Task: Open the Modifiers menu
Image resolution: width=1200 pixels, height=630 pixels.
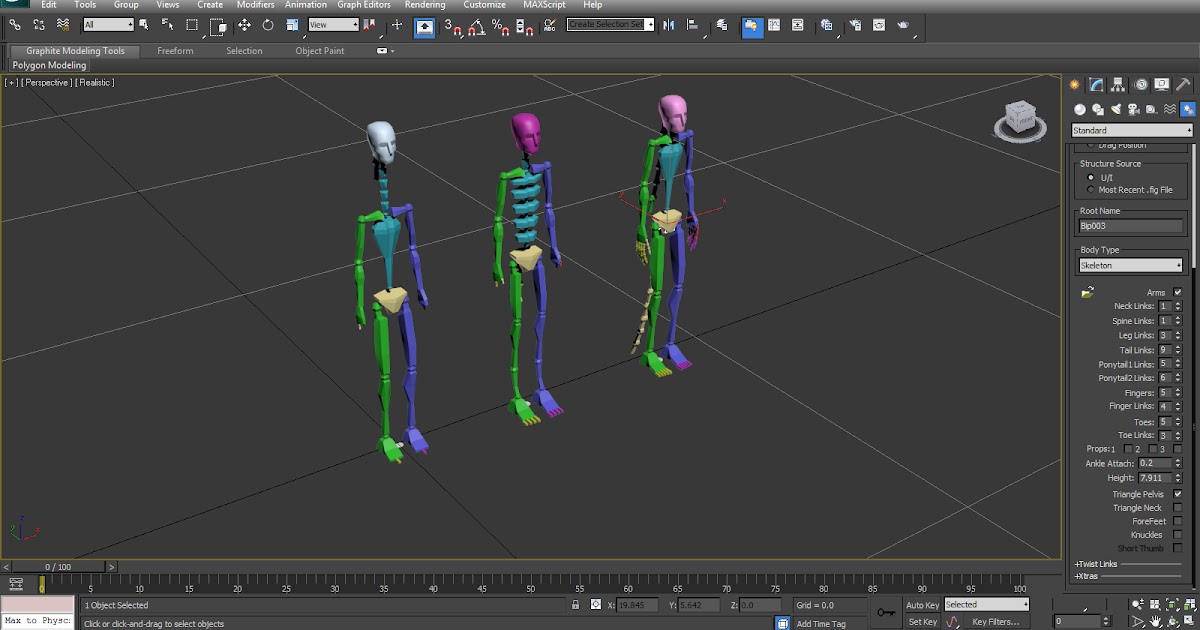Action: coord(255,5)
